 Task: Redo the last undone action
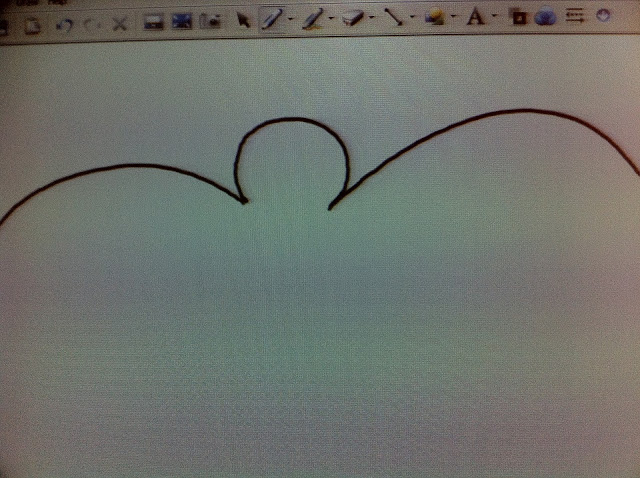(93, 24)
